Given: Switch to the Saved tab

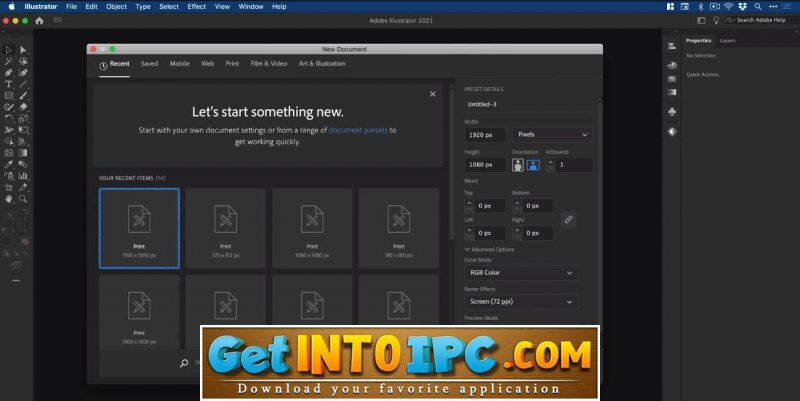Looking at the screenshot, I should coord(149,64).
